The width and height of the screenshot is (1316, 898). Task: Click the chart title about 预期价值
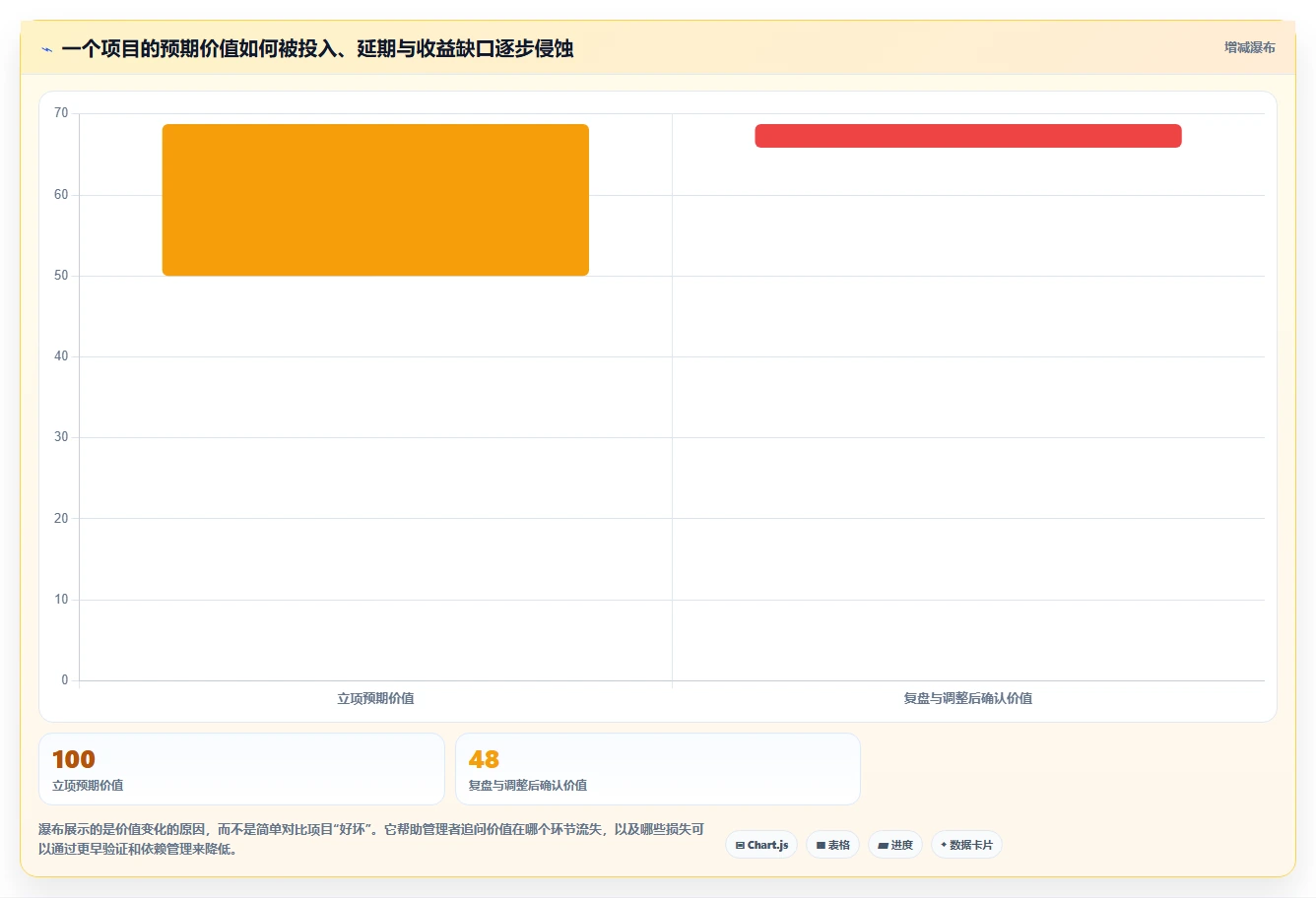[x=317, y=48]
